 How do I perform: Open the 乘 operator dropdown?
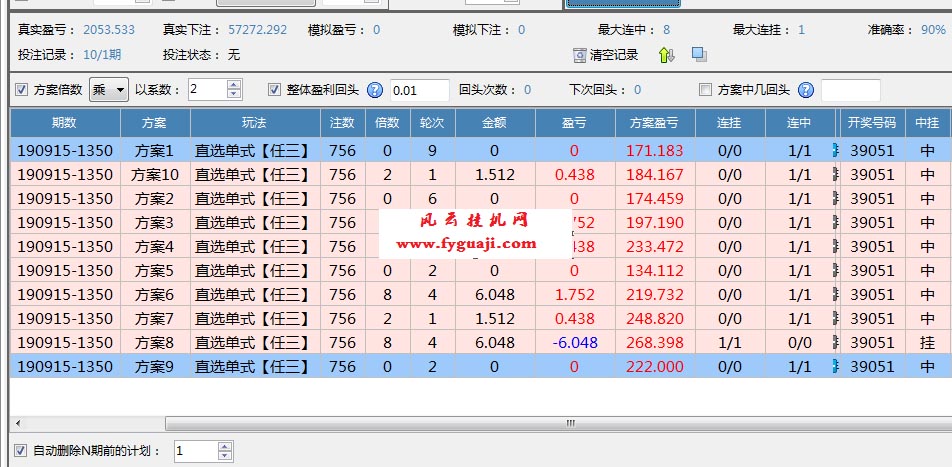pyautogui.click(x=109, y=90)
